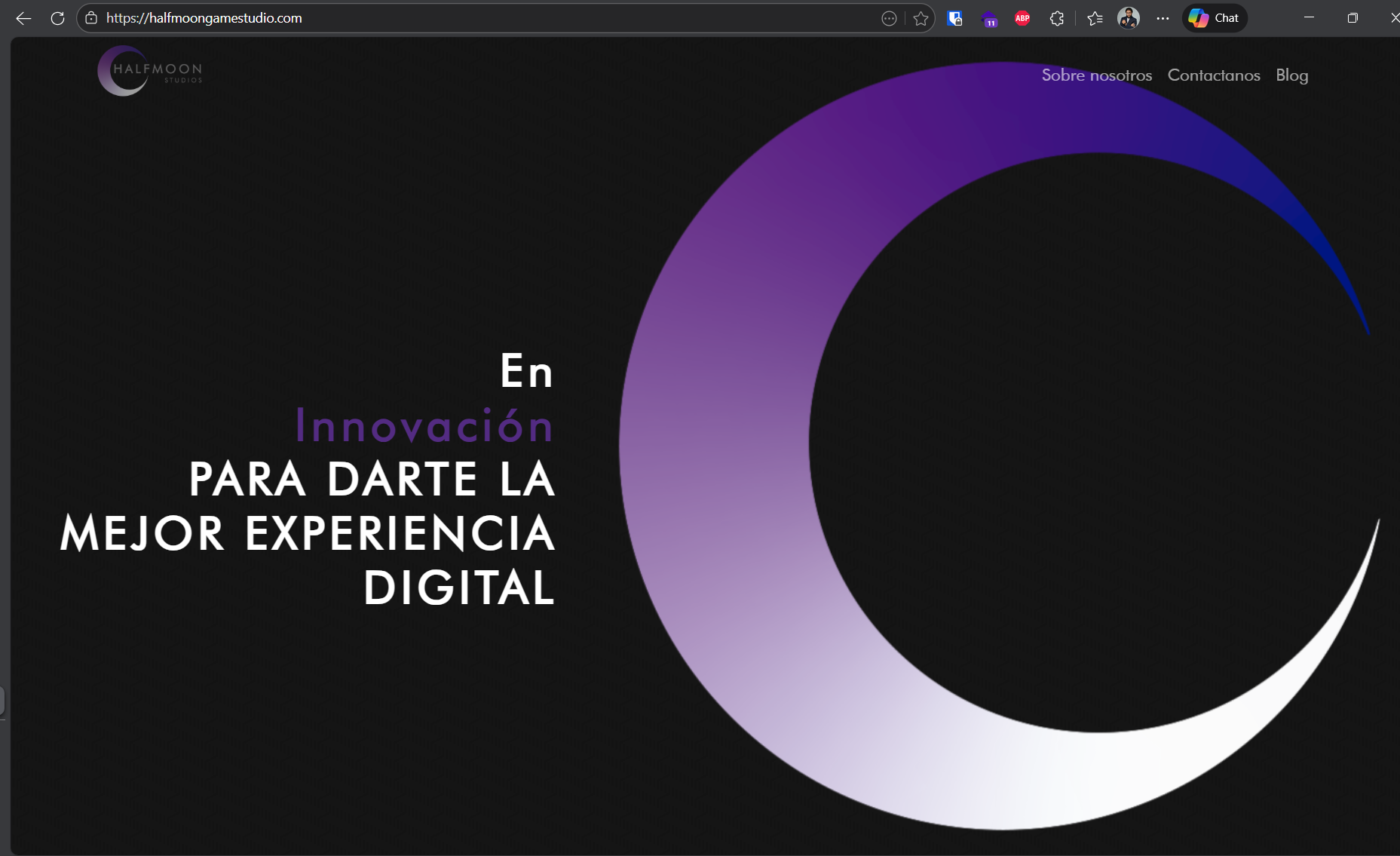Open the address bar circled-dots options
This screenshot has width=1400, height=856.
[889, 18]
